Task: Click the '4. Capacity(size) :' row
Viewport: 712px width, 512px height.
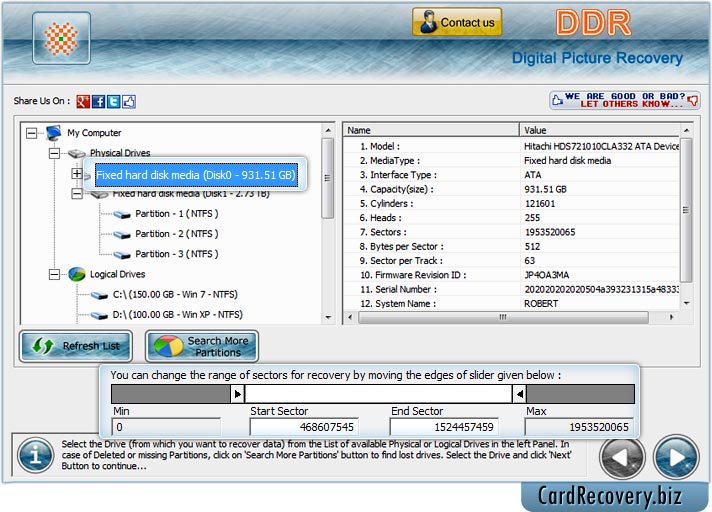Action: pos(511,189)
